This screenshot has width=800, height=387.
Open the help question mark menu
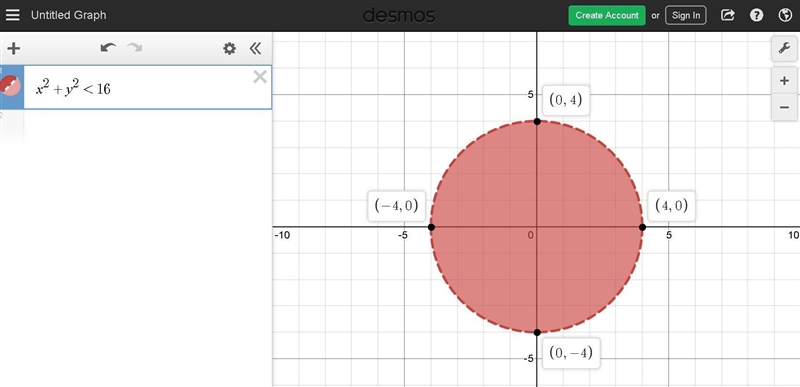tap(756, 15)
